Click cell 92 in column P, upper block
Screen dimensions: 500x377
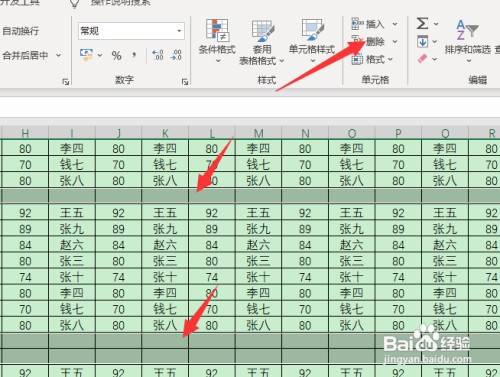[399, 212]
